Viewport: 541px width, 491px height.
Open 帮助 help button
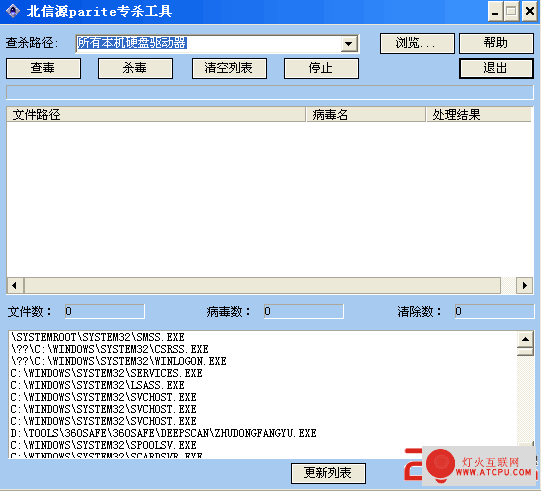tap(496, 43)
